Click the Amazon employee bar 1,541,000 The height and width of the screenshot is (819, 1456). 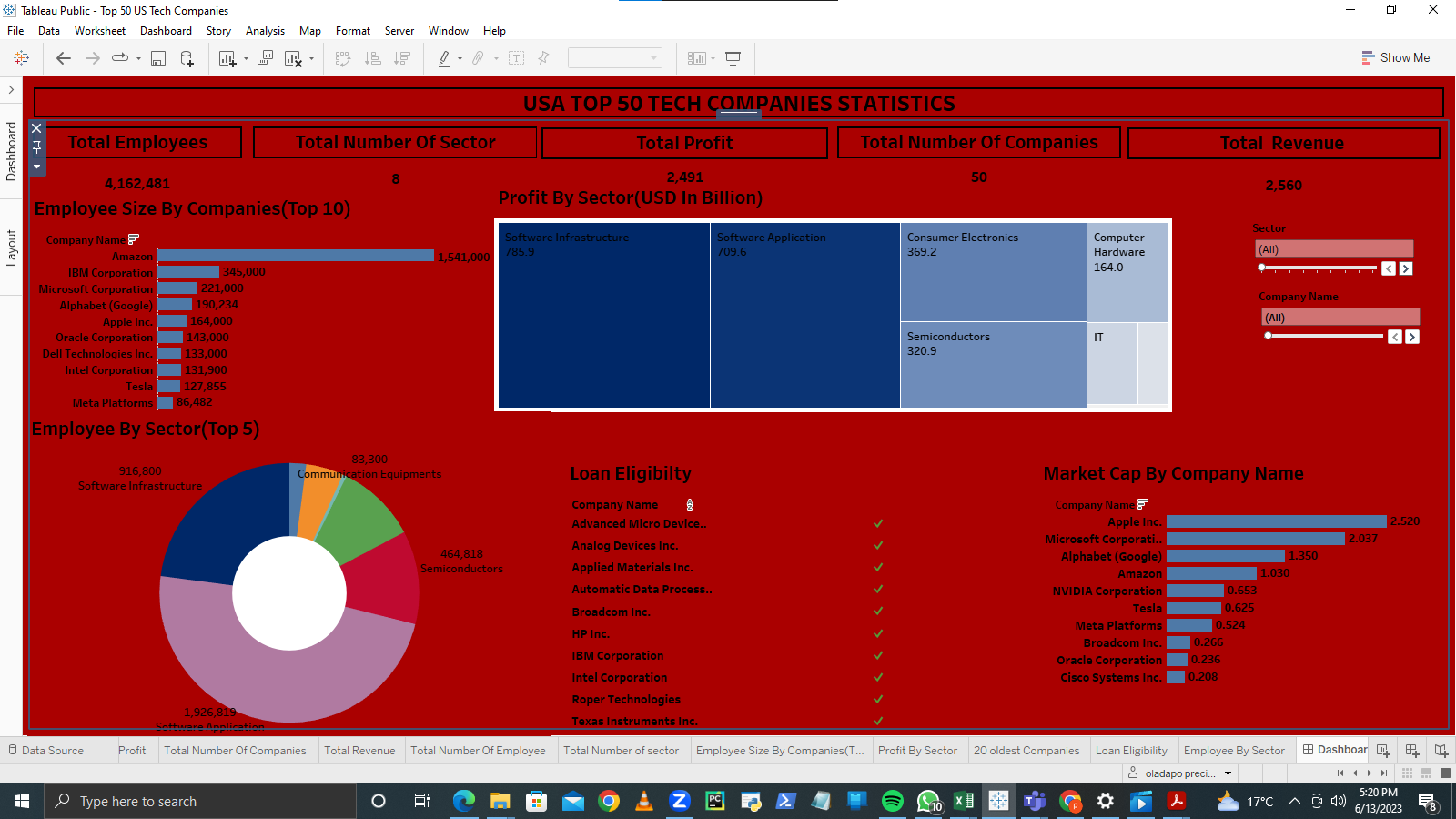pyautogui.click(x=297, y=256)
